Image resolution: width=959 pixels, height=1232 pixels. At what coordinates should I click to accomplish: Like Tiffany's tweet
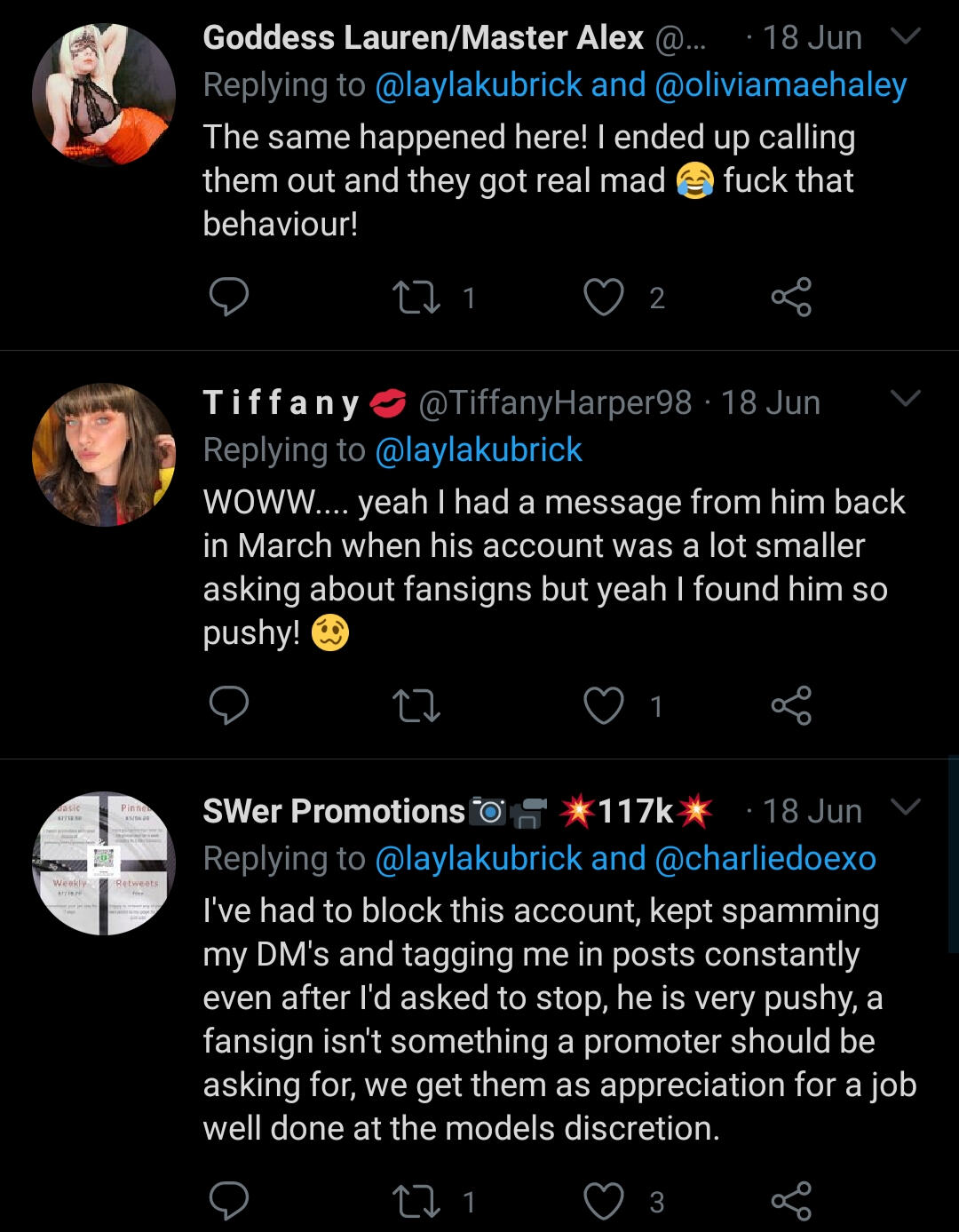[x=603, y=706]
